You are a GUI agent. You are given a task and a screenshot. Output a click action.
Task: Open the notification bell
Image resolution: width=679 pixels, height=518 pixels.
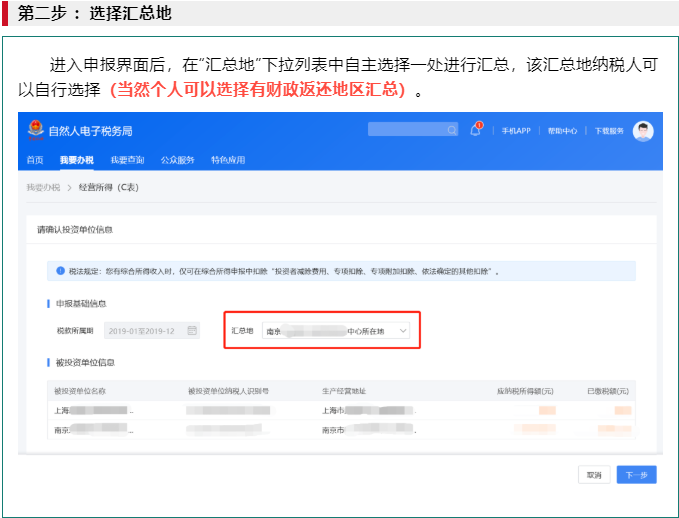[476, 130]
